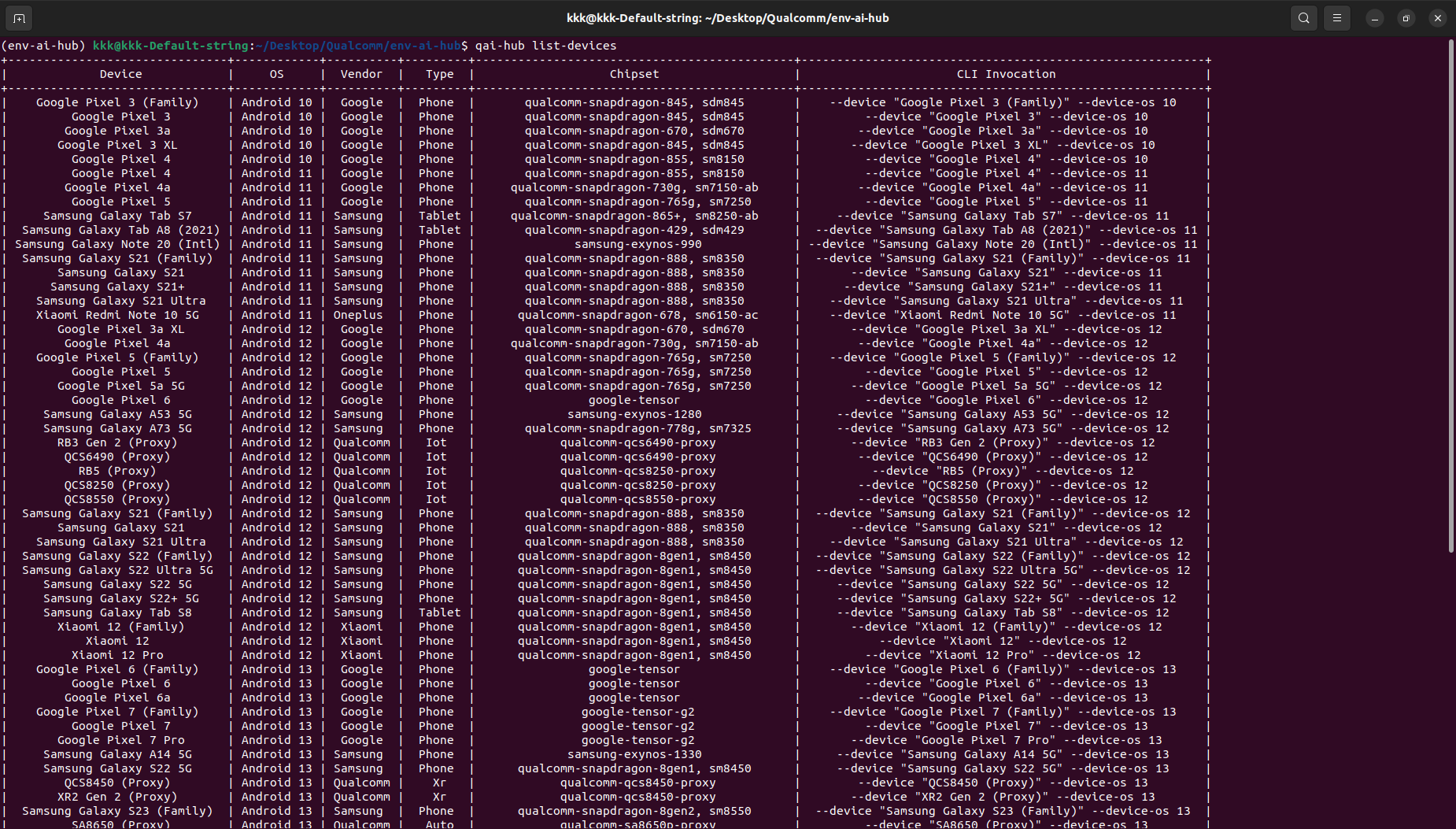This screenshot has width=1456, height=829.
Task: Click the Device column header
Action: click(x=120, y=74)
